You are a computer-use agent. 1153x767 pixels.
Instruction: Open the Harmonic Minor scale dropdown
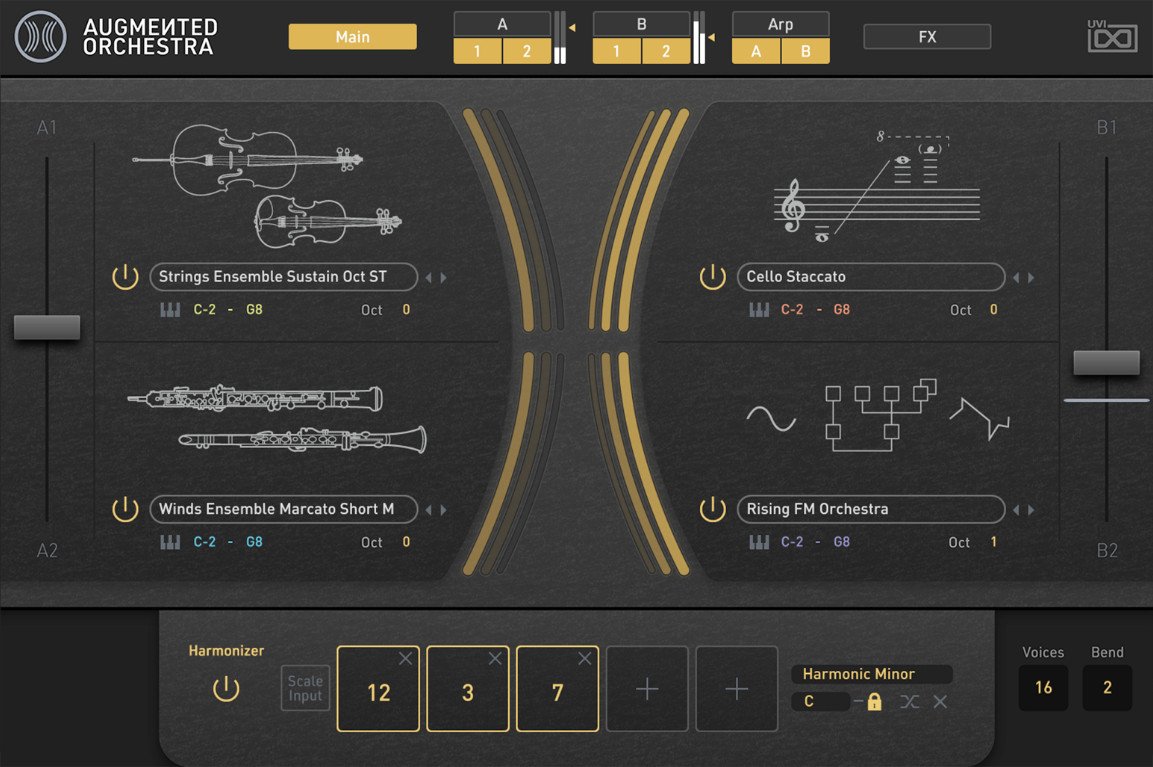point(871,674)
